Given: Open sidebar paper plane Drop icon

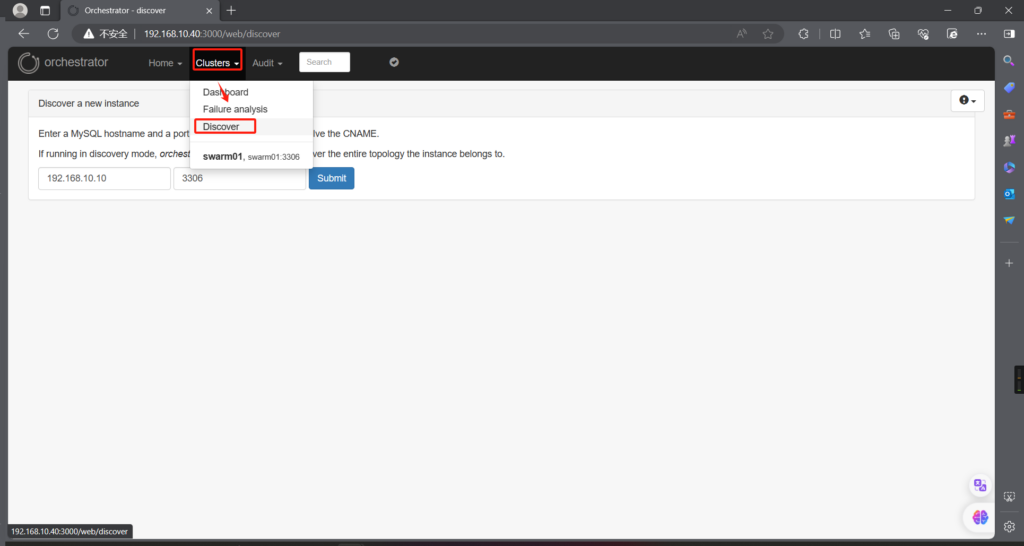Looking at the screenshot, I should (x=1009, y=220).
